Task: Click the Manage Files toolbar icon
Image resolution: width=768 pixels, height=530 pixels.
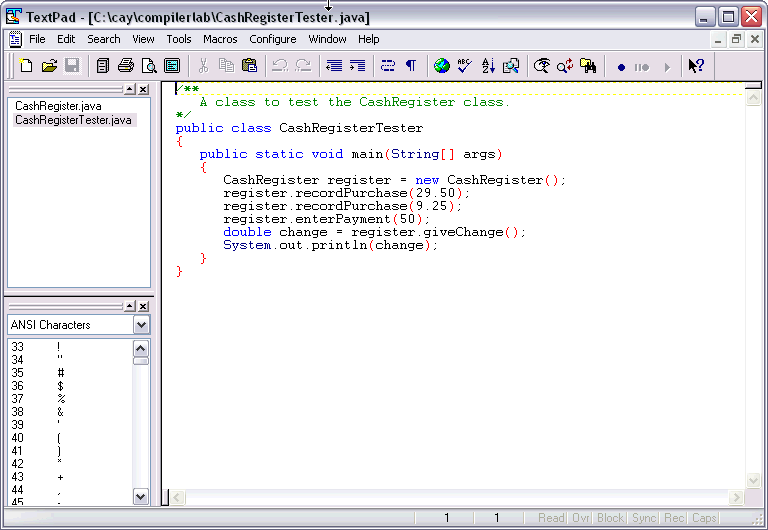Action: click(x=102, y=66)
